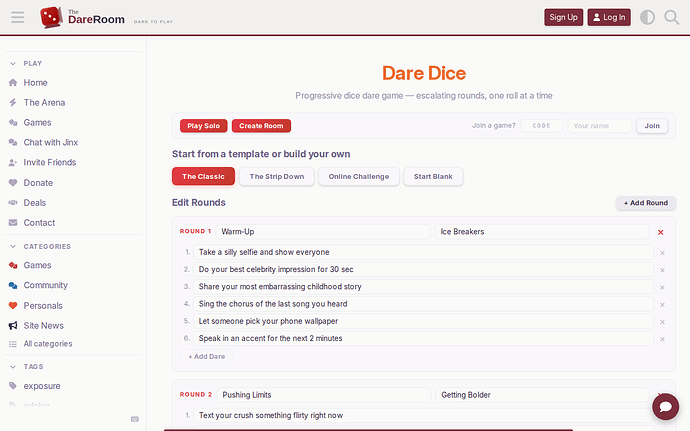Click the DareRoom dice logo
Viewport: 690px width, 431px height.
51,17
